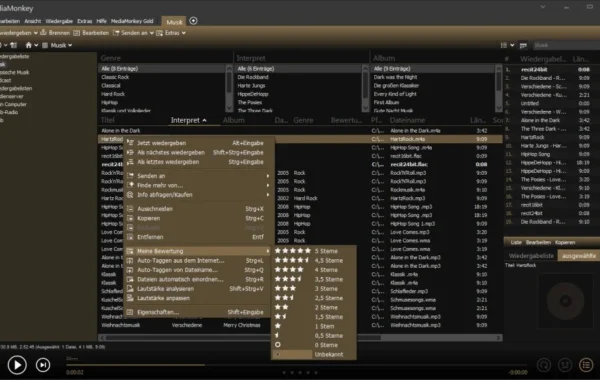Click Liste button in playing panel
600x380 pixels.
pyautogui.click(x=516, y=242)
